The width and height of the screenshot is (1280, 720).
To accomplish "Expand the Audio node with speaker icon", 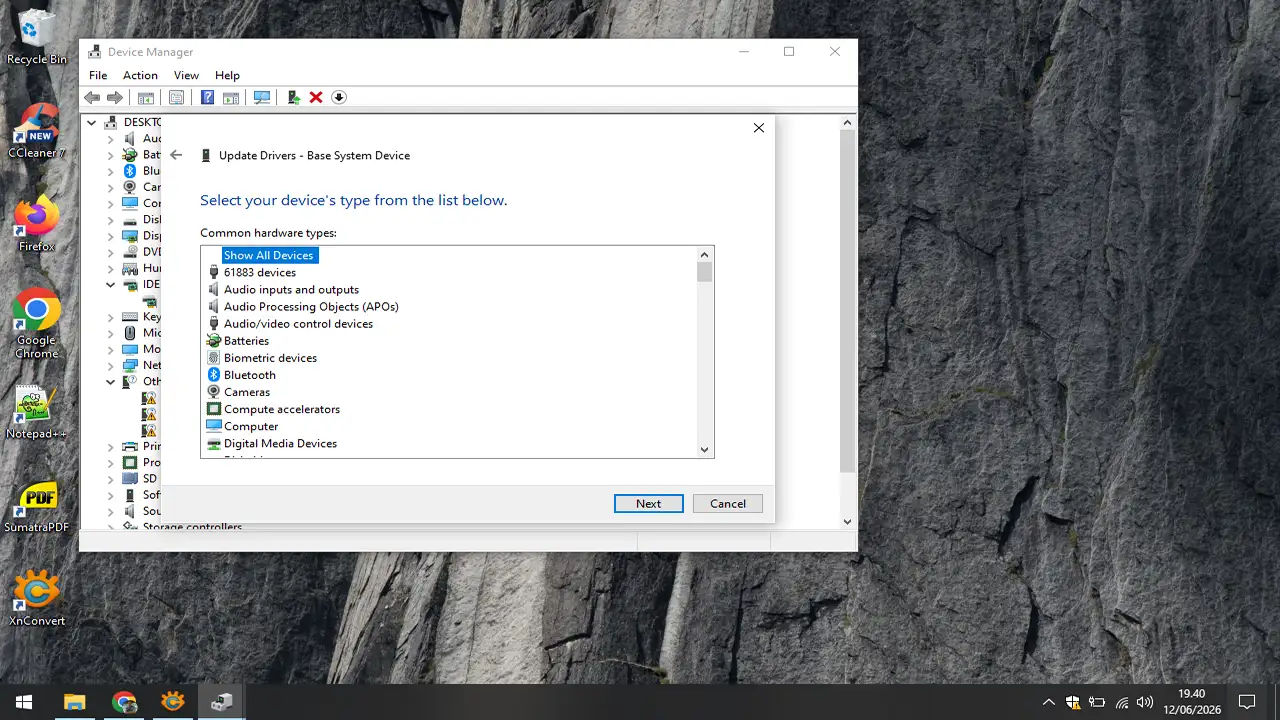I will (111, 138).
